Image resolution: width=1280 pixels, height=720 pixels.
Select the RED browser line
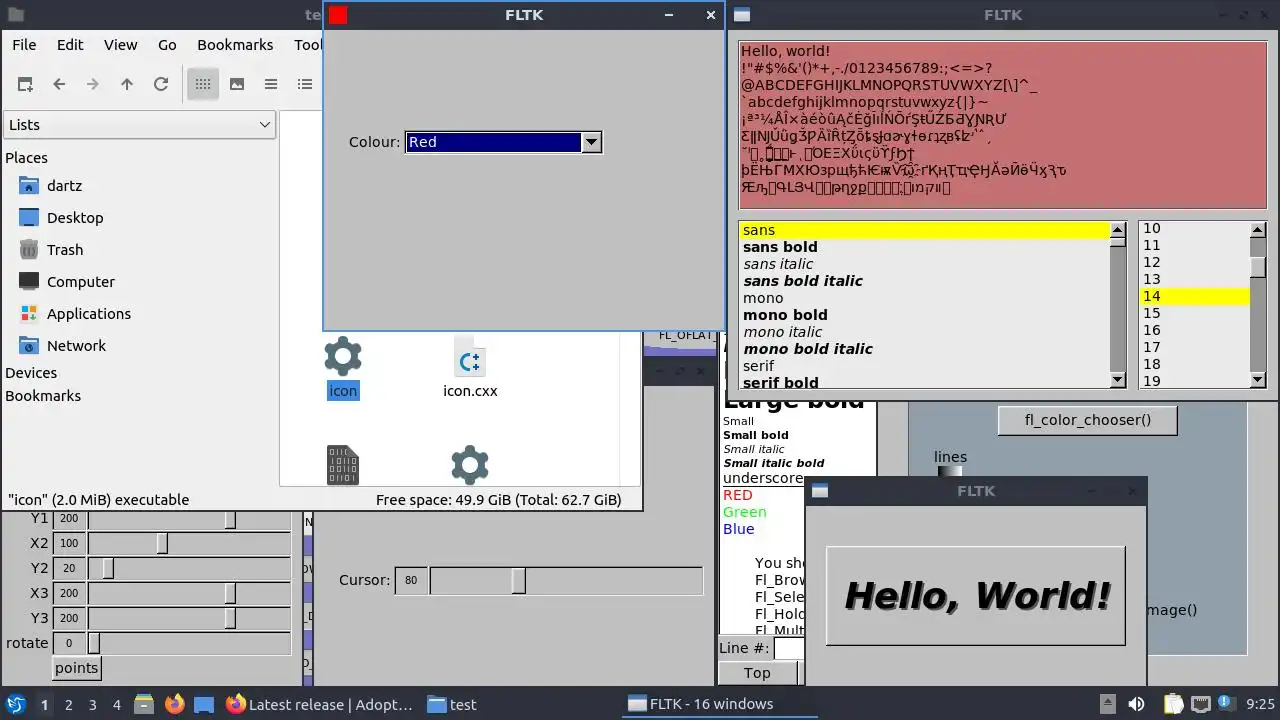(x=738, y=495)
